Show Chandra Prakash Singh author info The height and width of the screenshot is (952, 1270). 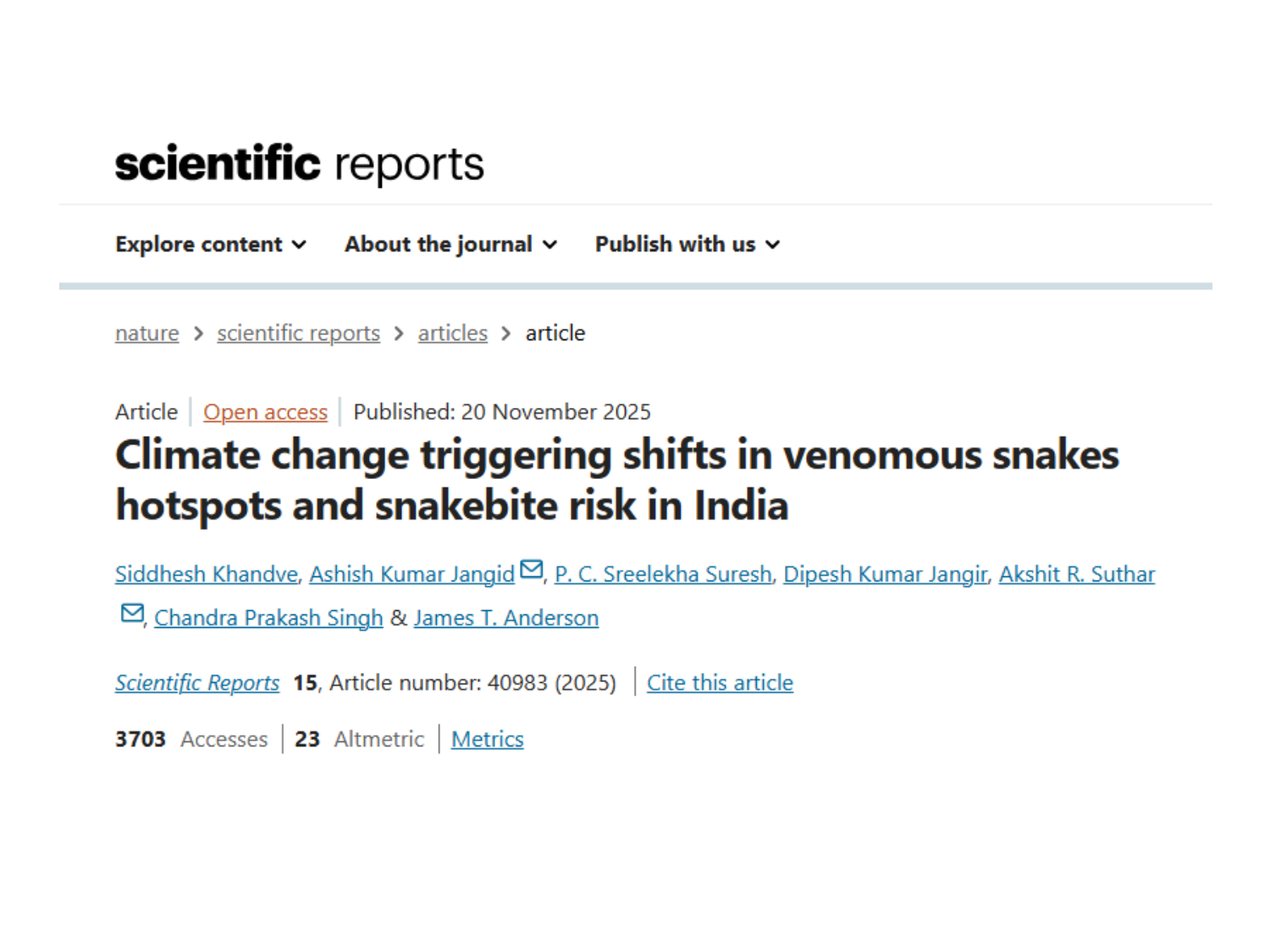(x=268, y=619)
